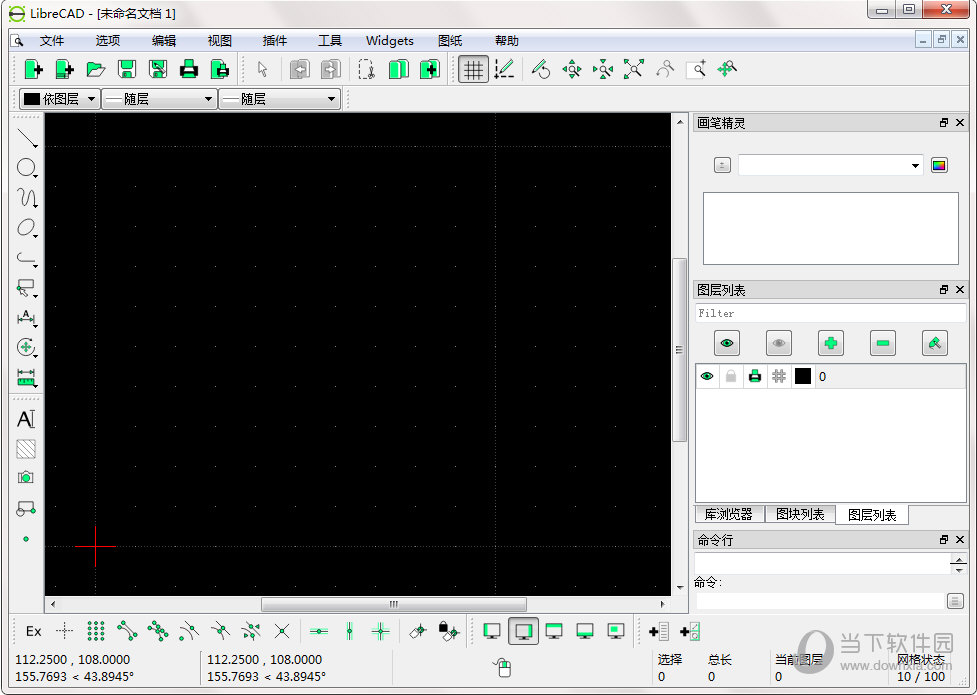The width and height of the screenshot is (977, 695).
Task: Click the horizontal scrollbar thumb
Action: [394, 604]
